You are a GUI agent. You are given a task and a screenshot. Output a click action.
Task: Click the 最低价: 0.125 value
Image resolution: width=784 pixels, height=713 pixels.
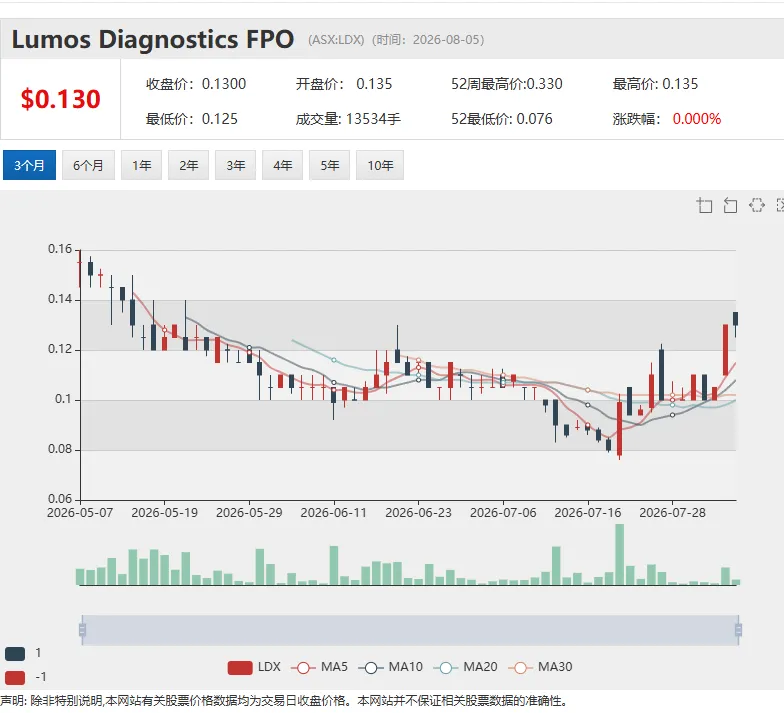tap(192, 119)
